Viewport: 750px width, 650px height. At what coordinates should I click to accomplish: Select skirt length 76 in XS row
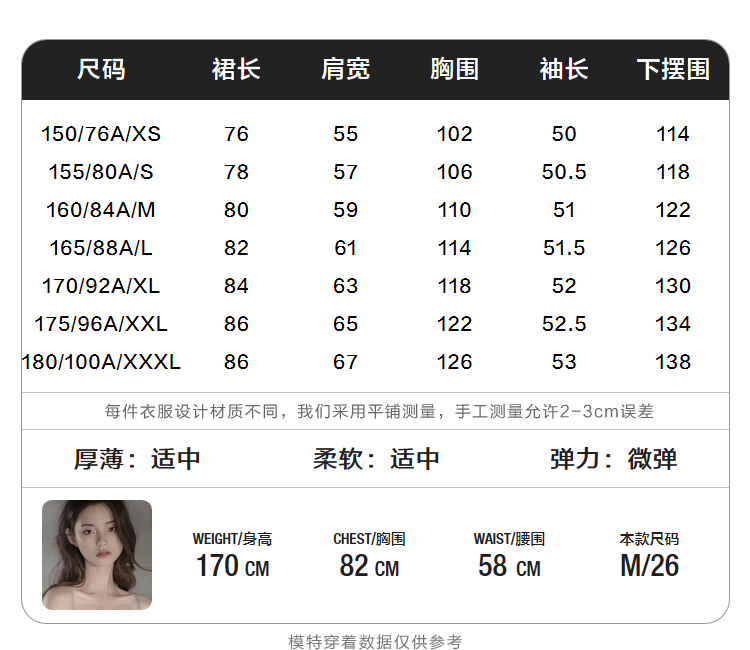click(x=236, y=134)
